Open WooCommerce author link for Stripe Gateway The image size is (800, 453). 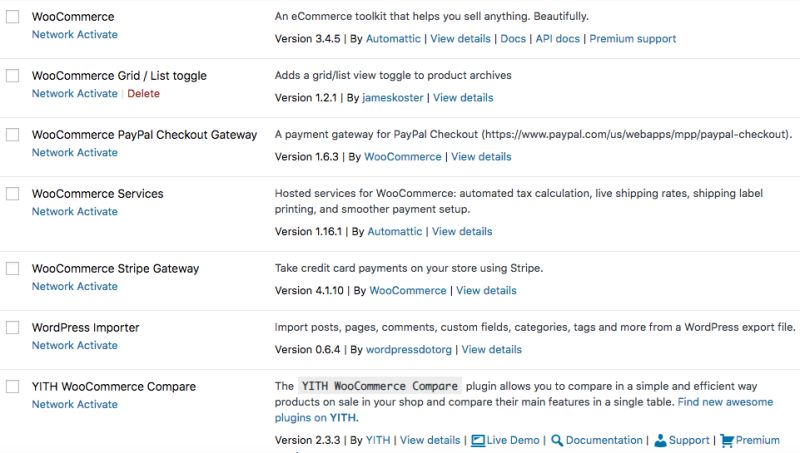tap(408, 291)
